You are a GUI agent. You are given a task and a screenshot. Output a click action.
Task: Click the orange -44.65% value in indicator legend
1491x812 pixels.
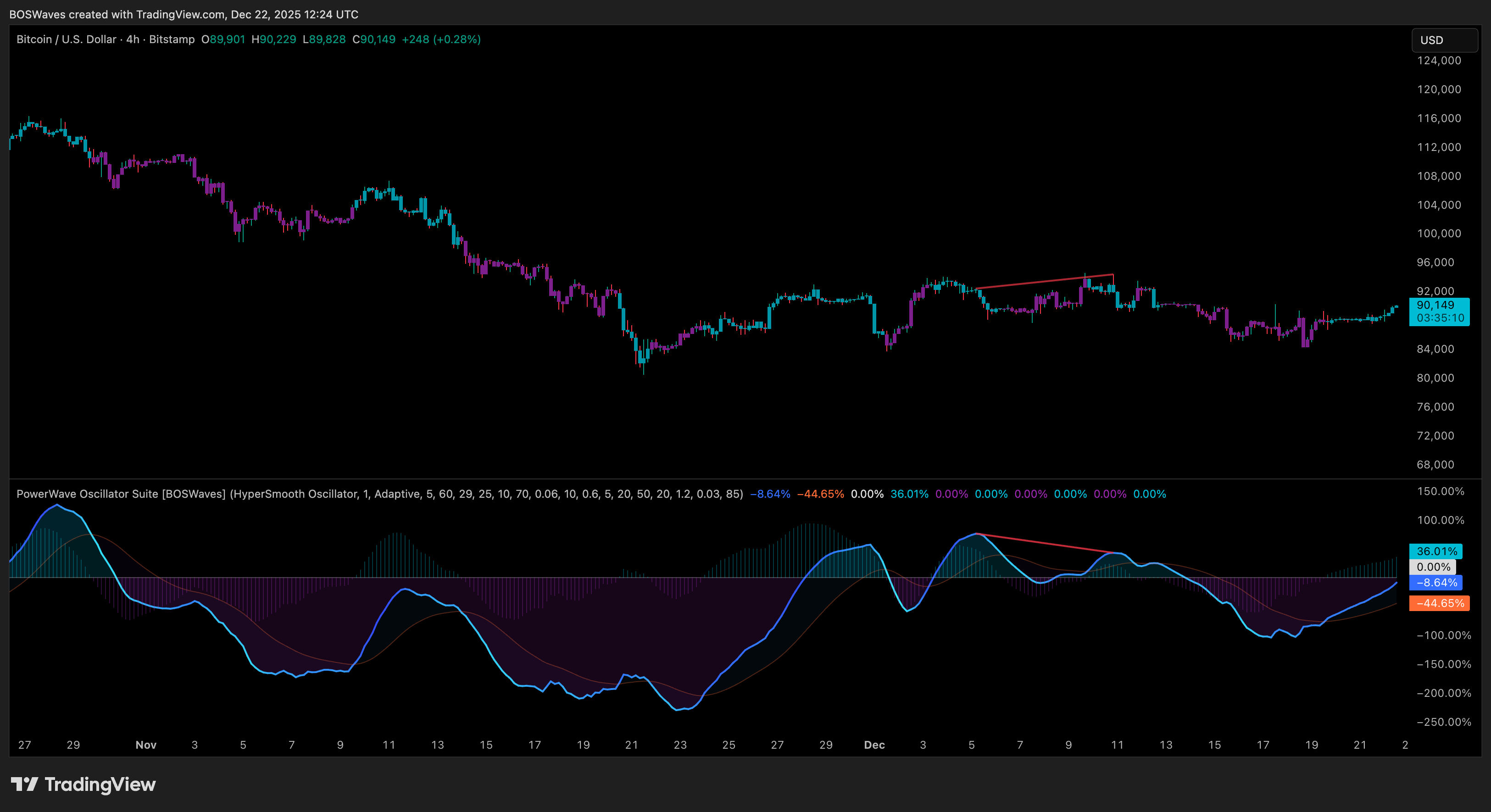click(x=820, y=494)
